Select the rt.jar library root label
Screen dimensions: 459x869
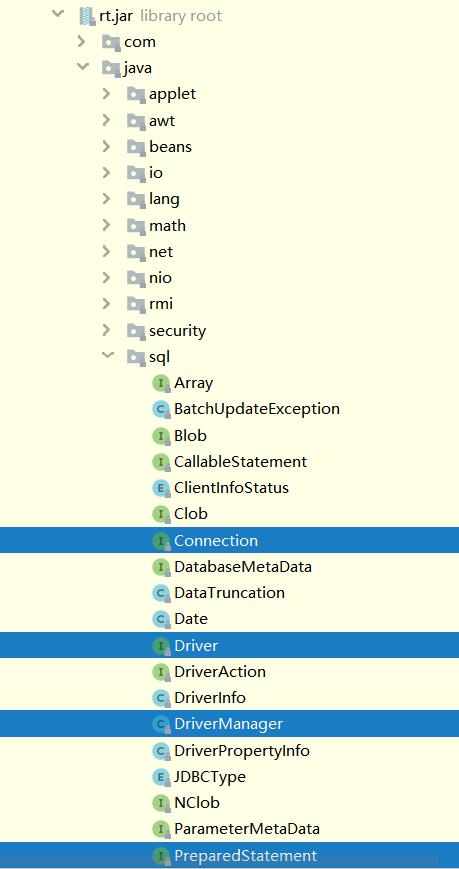point(160,15)
